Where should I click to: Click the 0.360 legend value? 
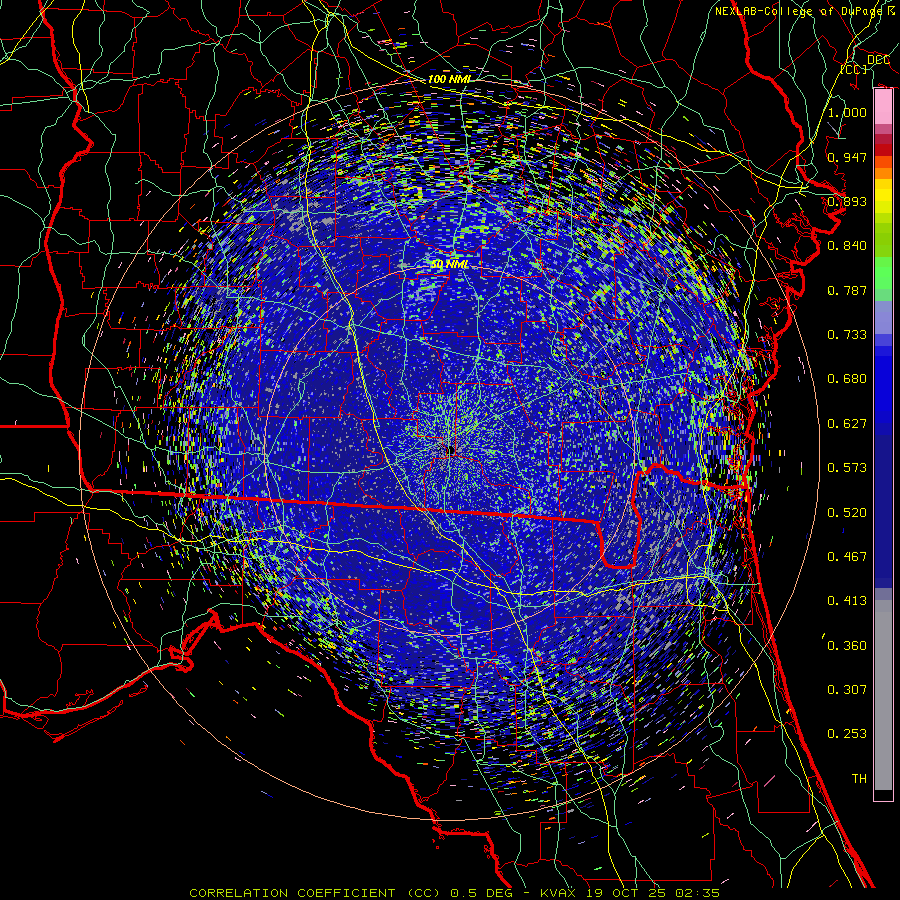(847, 646)
